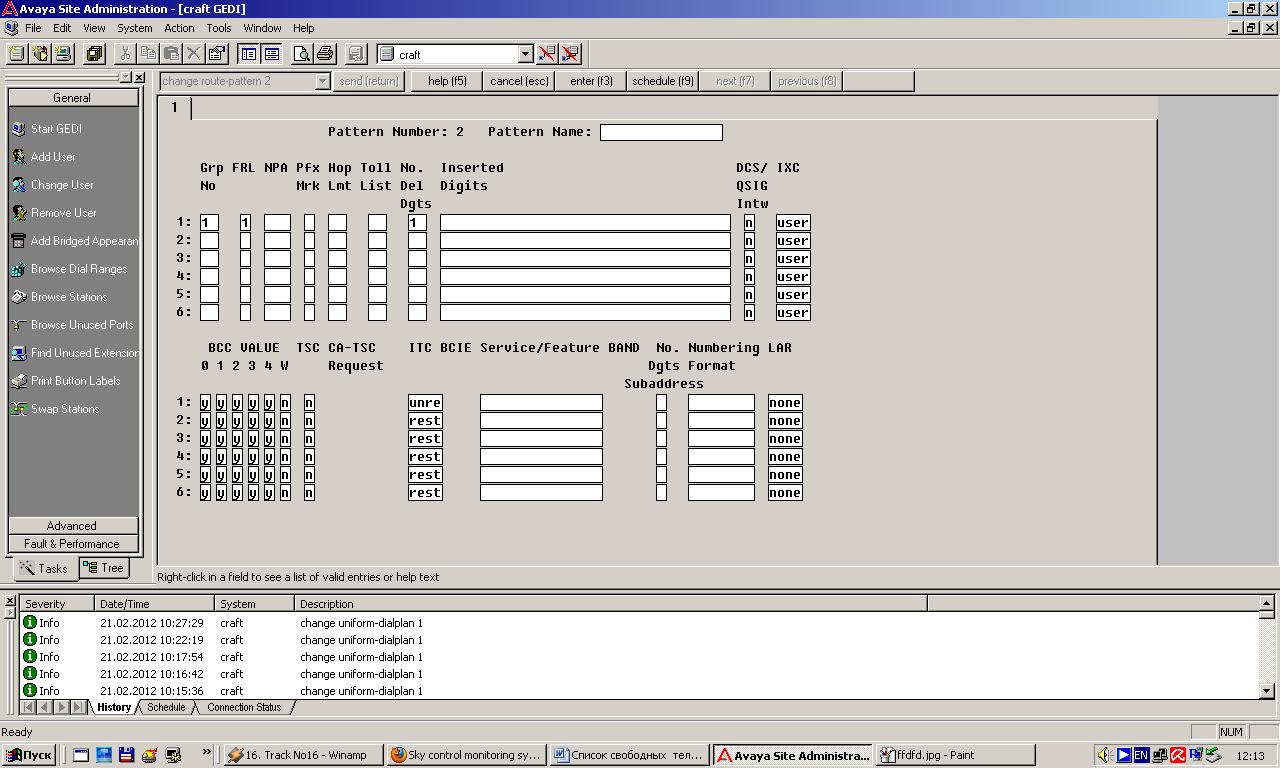Open the System menu
This screenshot has height=768, width=1280.
point(135,28)
